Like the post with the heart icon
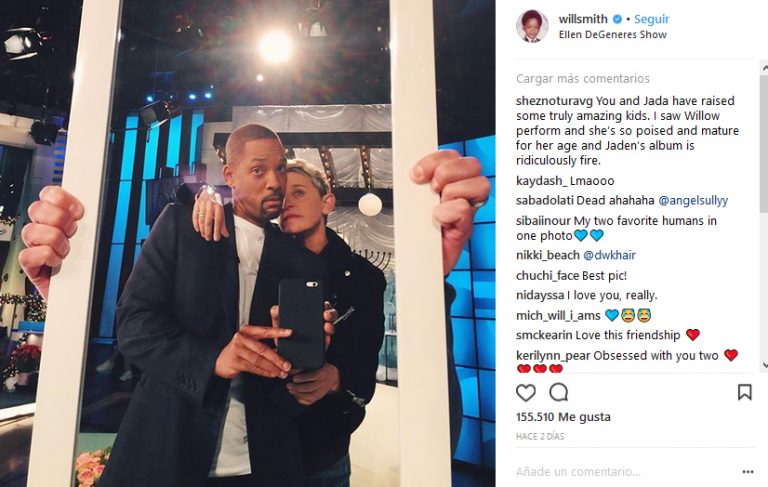Viewport: 768px width, 487px height. click(x=526, y=392)
